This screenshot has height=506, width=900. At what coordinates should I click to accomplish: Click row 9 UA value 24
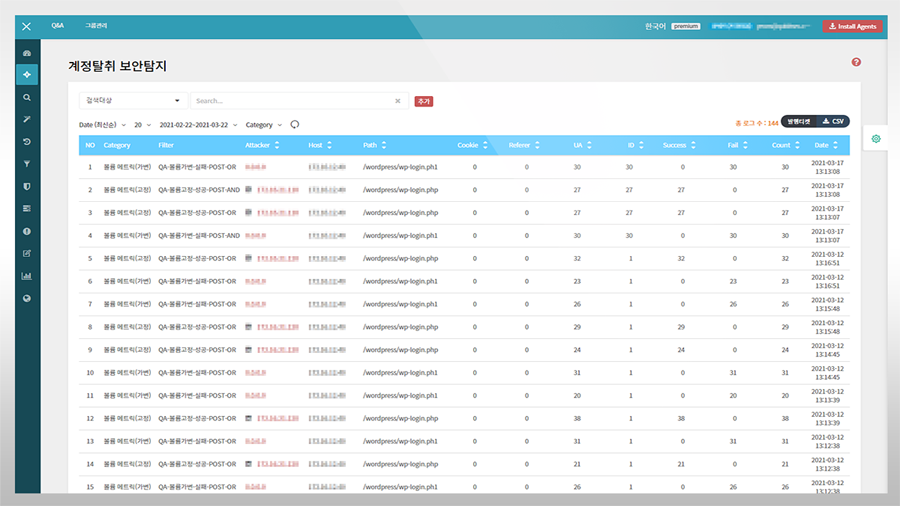pyautogui.click(x=577, y=350)
